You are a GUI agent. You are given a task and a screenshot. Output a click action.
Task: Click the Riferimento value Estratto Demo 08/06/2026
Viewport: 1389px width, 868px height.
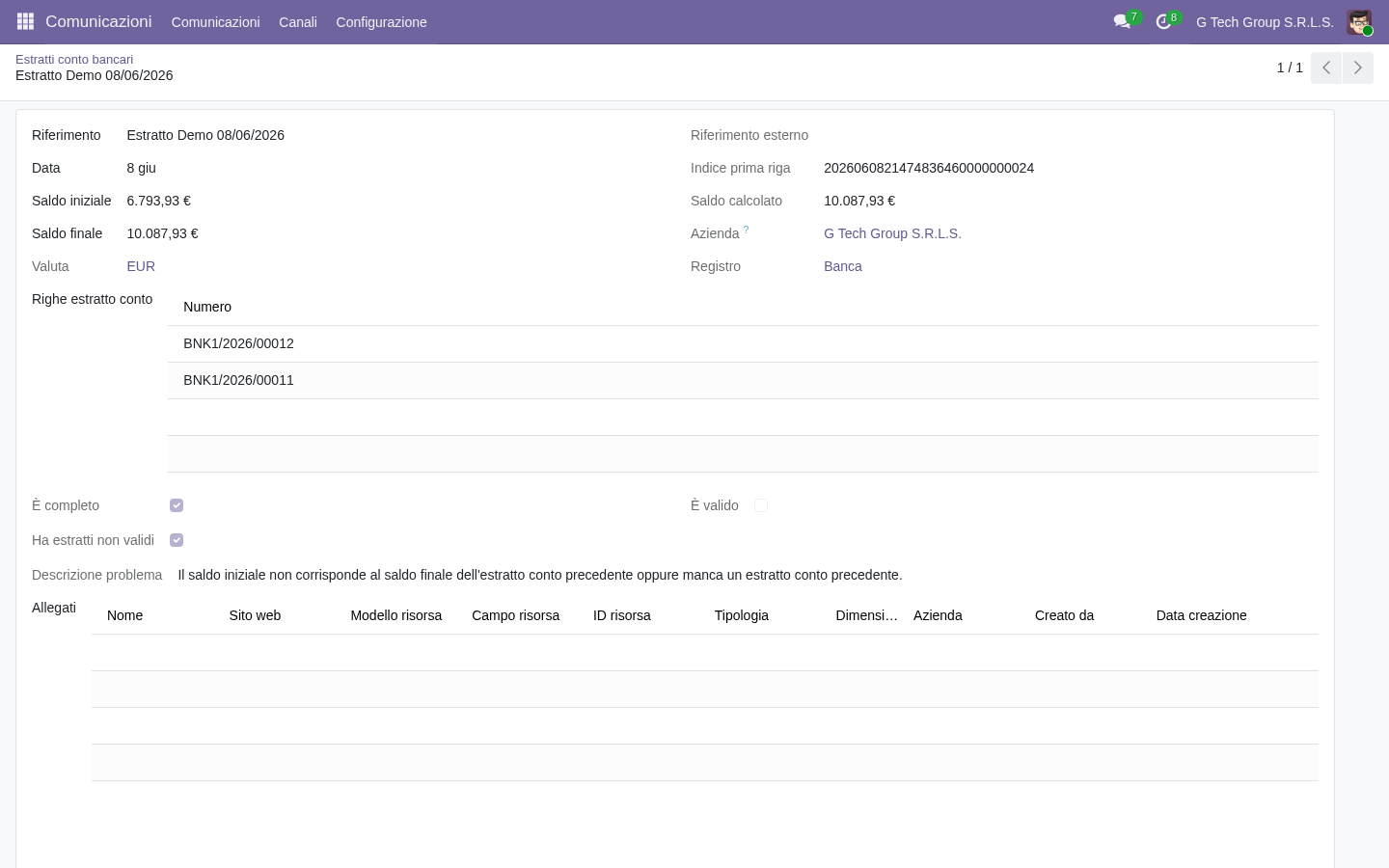[205, 135]
